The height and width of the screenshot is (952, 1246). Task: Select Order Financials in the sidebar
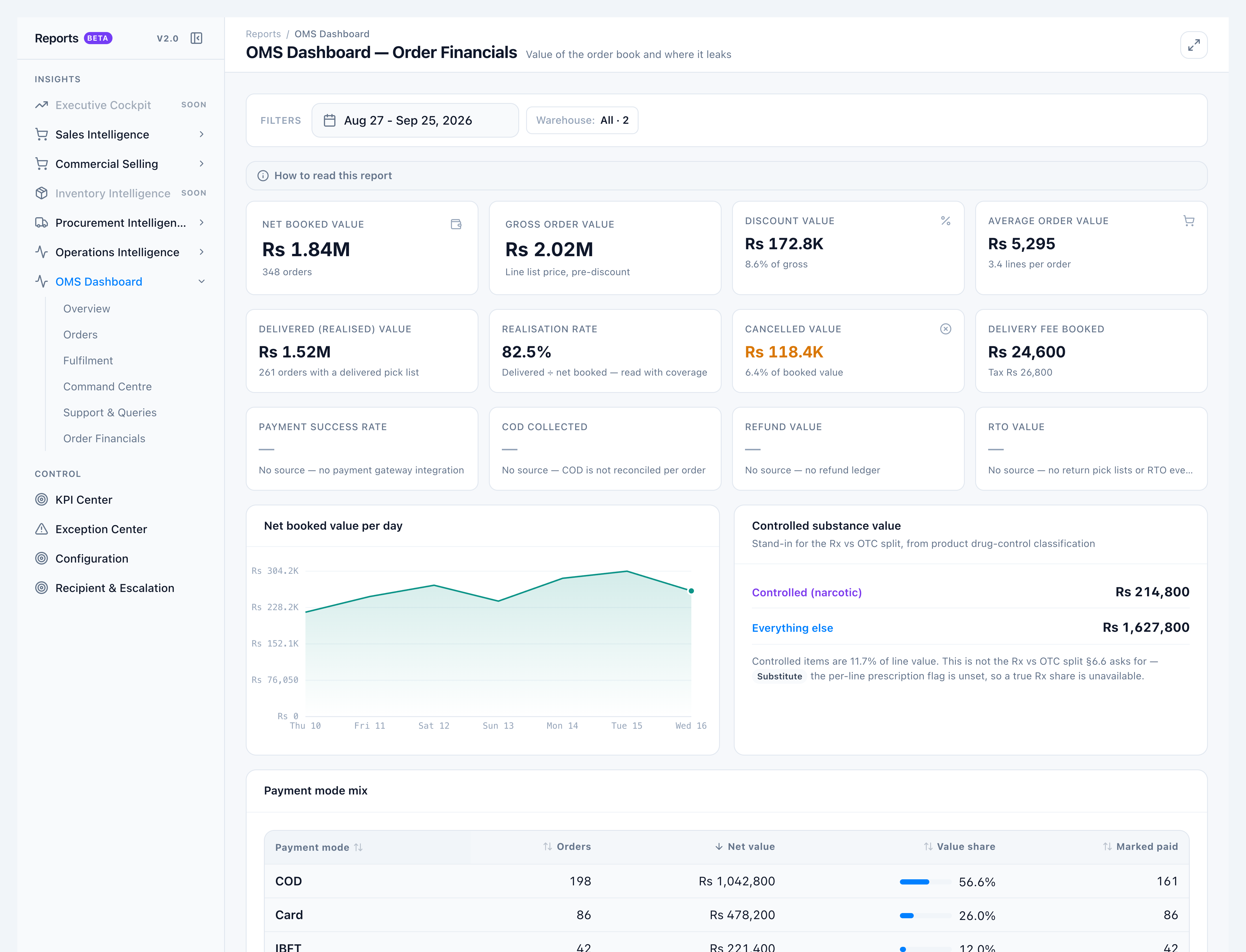coord(104,439)
